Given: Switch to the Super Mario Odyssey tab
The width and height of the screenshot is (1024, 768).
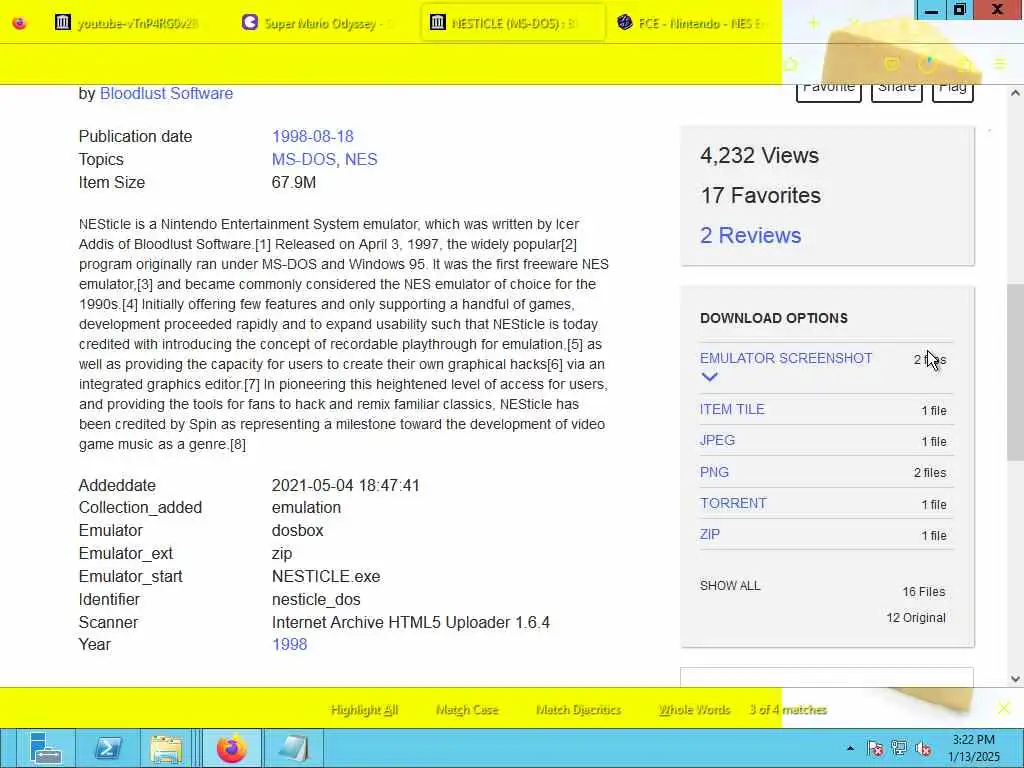Looking at the screenshot, I should 320,24.
